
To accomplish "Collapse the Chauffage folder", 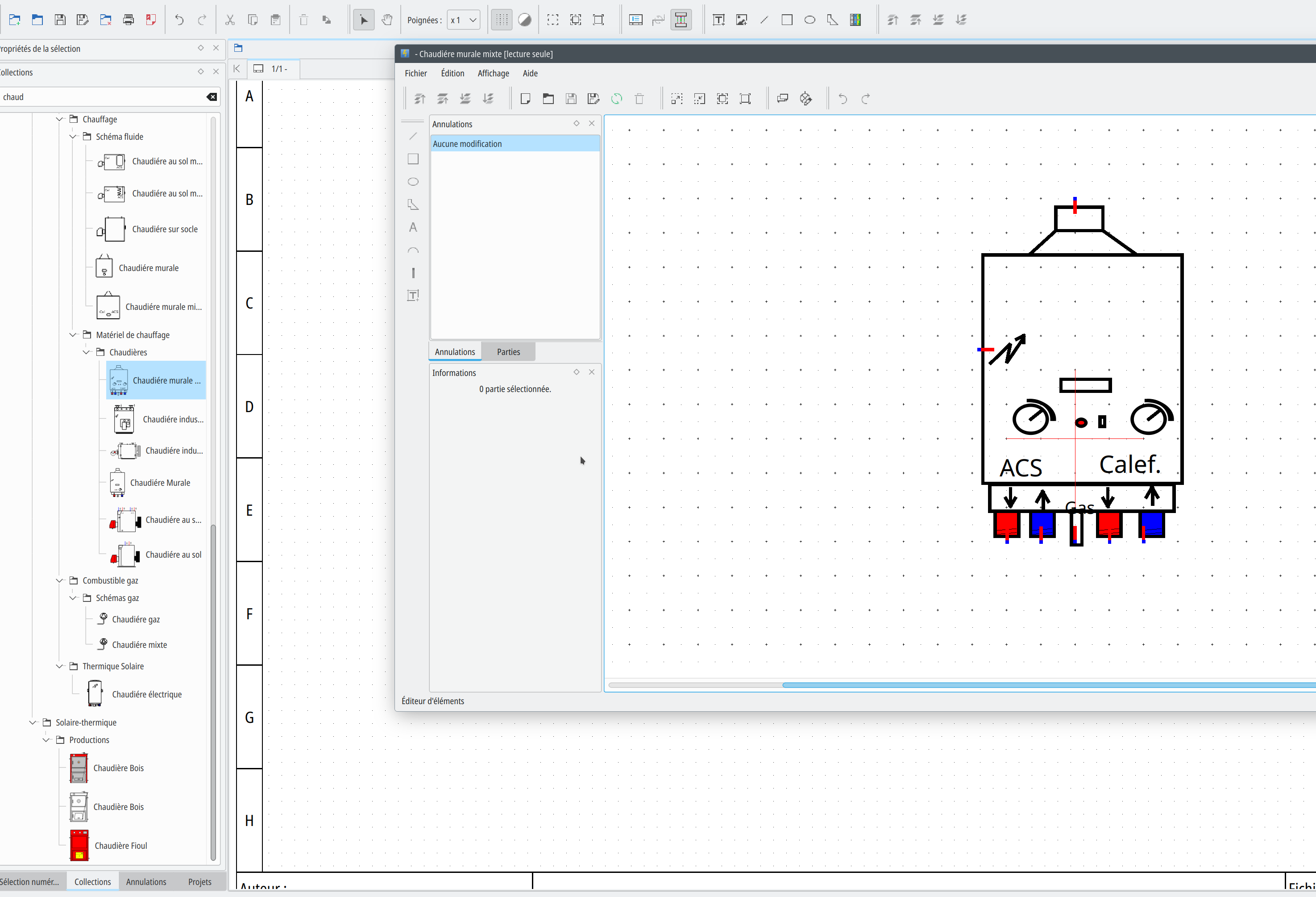I will point(59,119).
